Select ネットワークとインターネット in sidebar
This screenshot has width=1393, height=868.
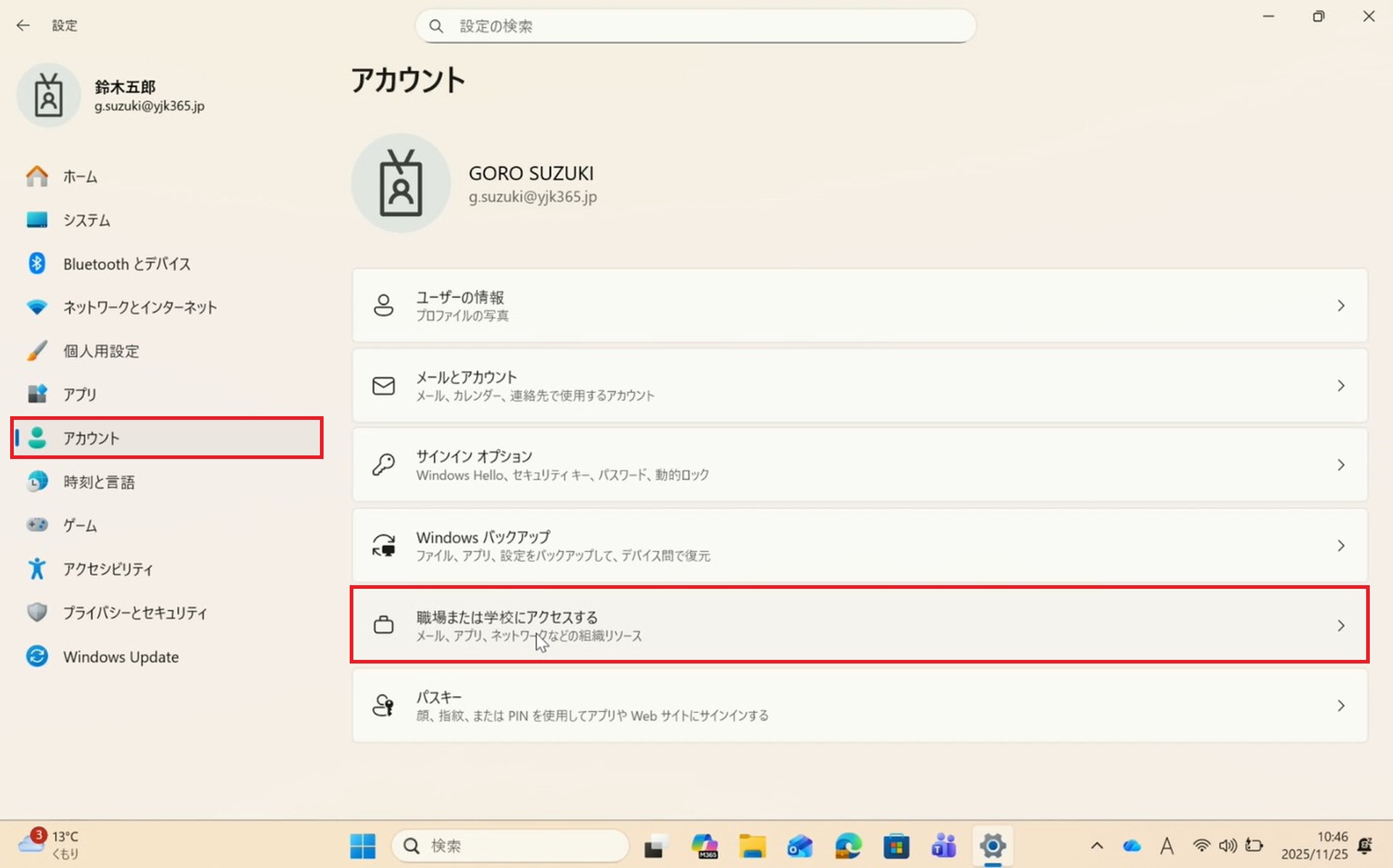coord(139,307)
